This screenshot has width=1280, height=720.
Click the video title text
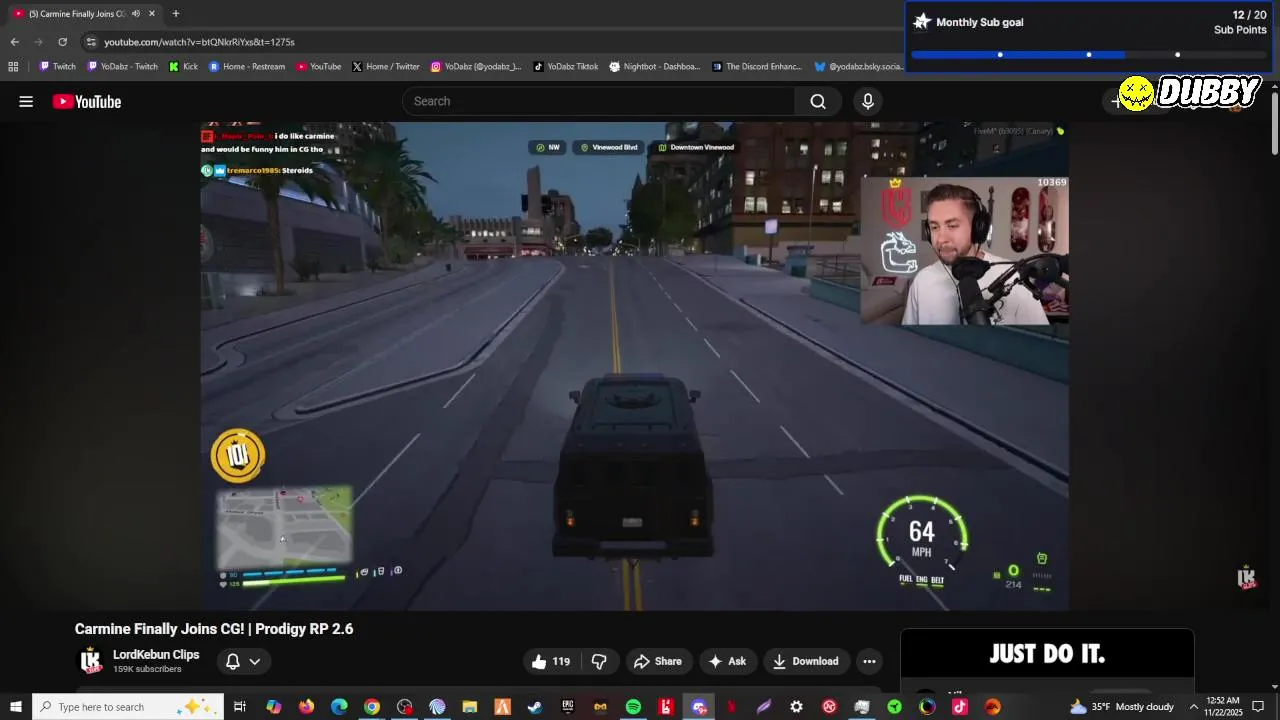(x=214, y=629)
